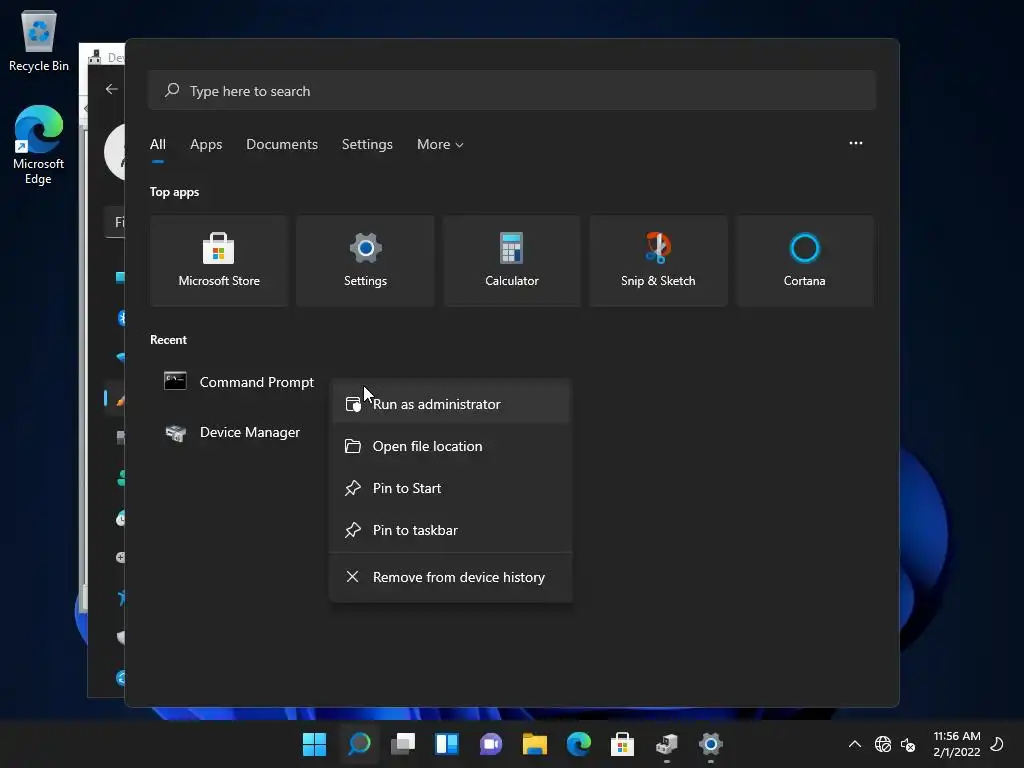The height and width of the screenshot is (768, 1024).
Task: Open Snip & Sketch tile
Action: tap(658, 261)
